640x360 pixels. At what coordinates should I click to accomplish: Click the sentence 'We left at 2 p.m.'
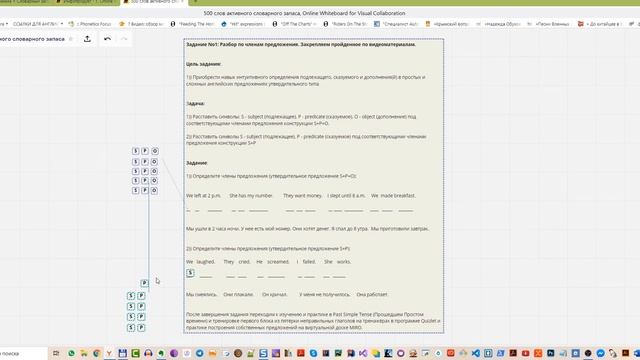[x=203, y=196]
